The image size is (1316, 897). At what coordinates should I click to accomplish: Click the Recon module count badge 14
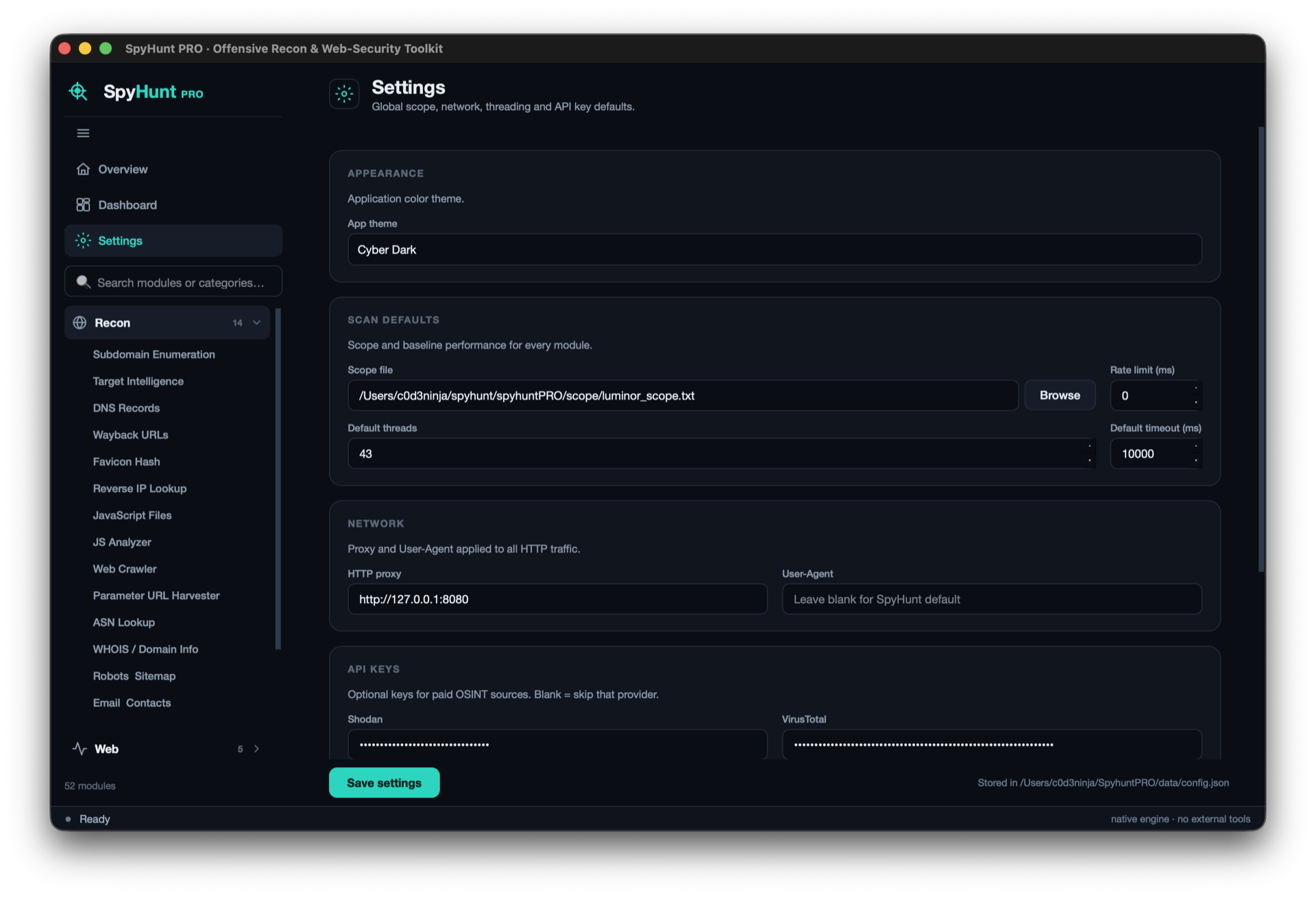(x=237, y=322)
